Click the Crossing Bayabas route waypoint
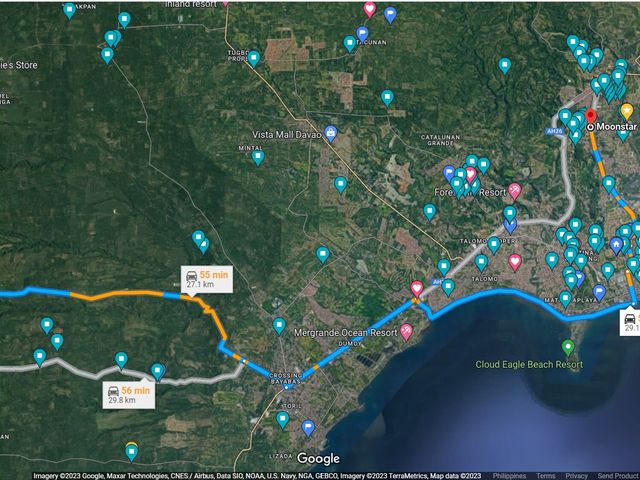 [x=287, y=386]
